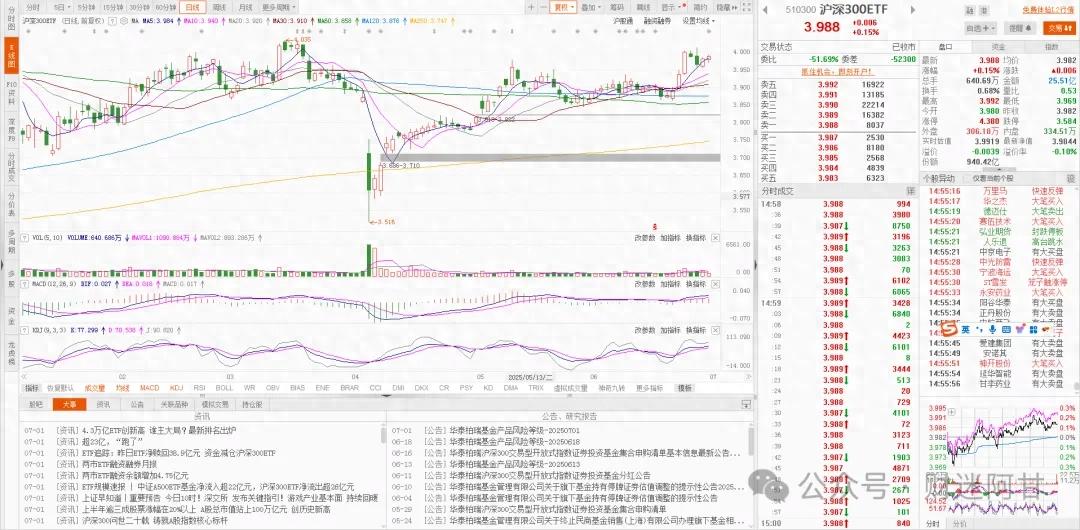Open the settings gear next to chart title
Screen dimensions: 1080x530
click(x=123, y=21)
